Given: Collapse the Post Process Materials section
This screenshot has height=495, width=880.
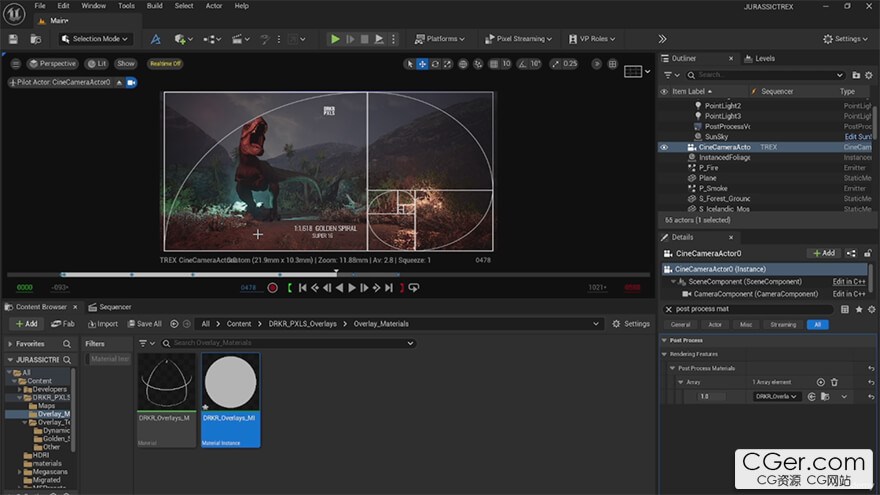Looking at the screenshot, I should (x=672, y=368).
